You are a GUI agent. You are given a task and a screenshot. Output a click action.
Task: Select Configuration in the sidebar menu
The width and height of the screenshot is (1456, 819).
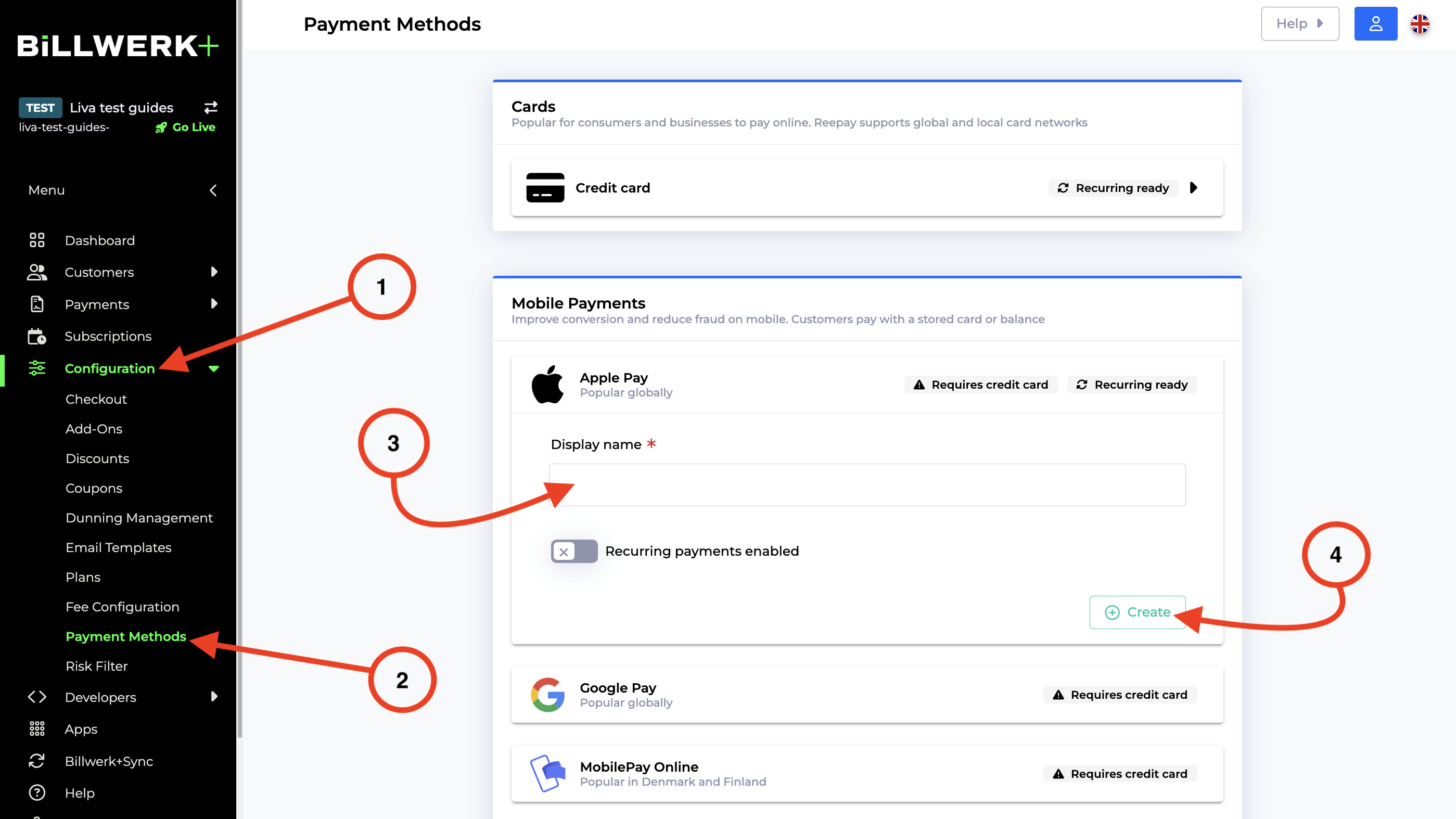[x=110, y=368]
